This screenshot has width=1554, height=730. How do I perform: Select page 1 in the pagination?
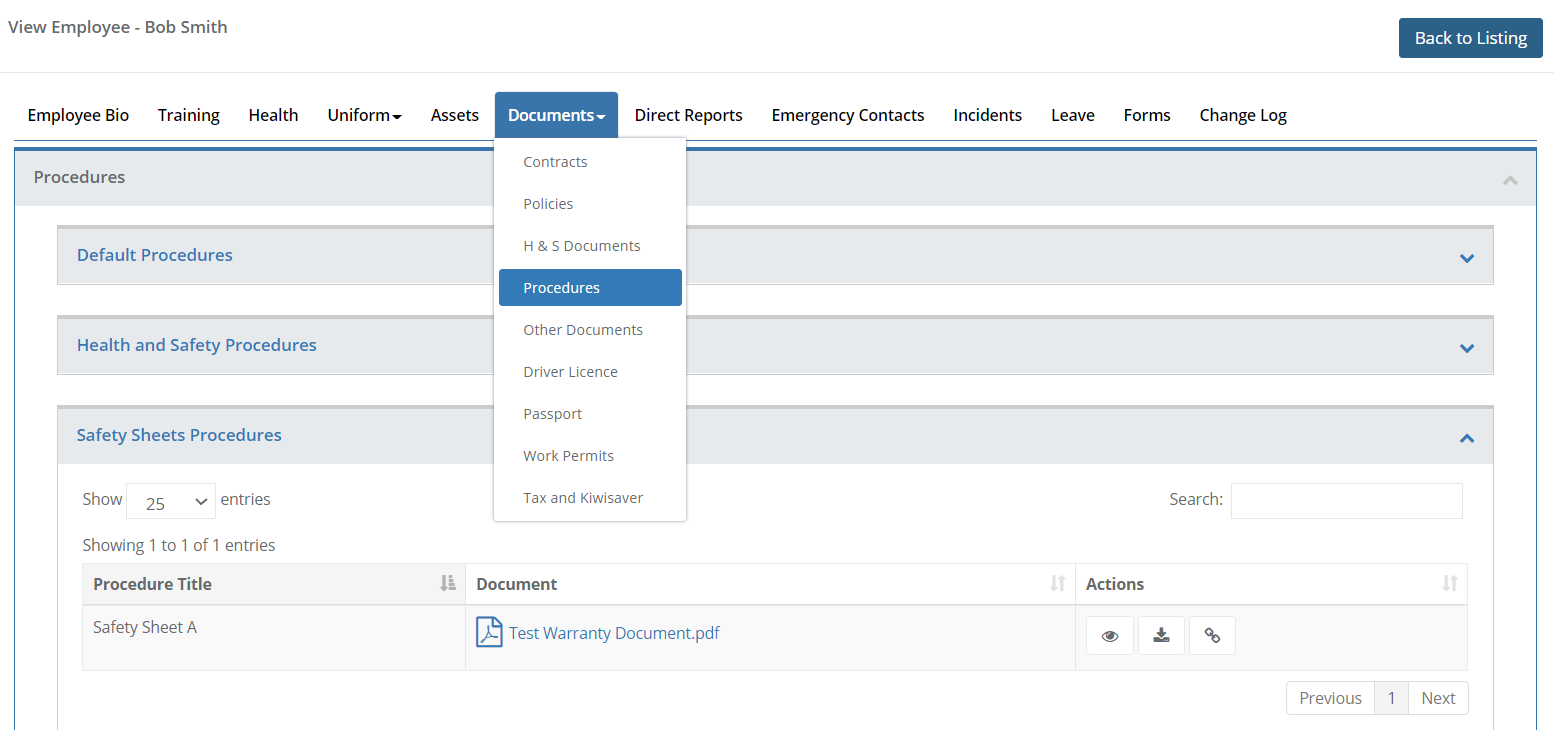click(x=1391, y=698)
